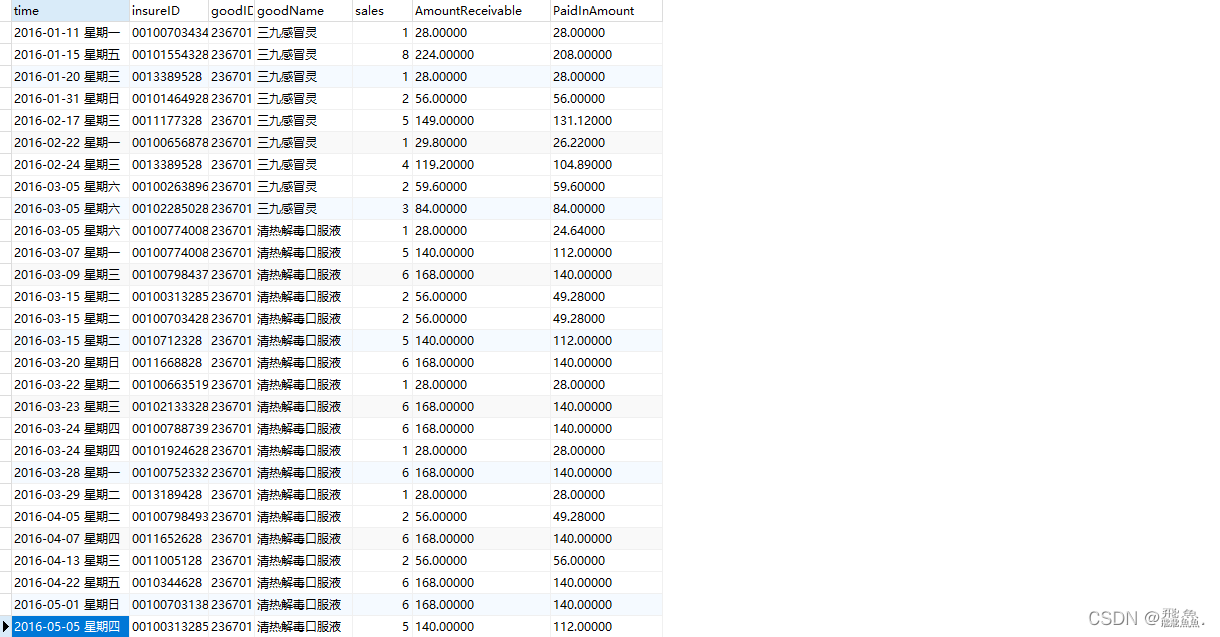Click 84.00000 in the PaidInAmount column
1220x637 pixels.
[578, 209]
